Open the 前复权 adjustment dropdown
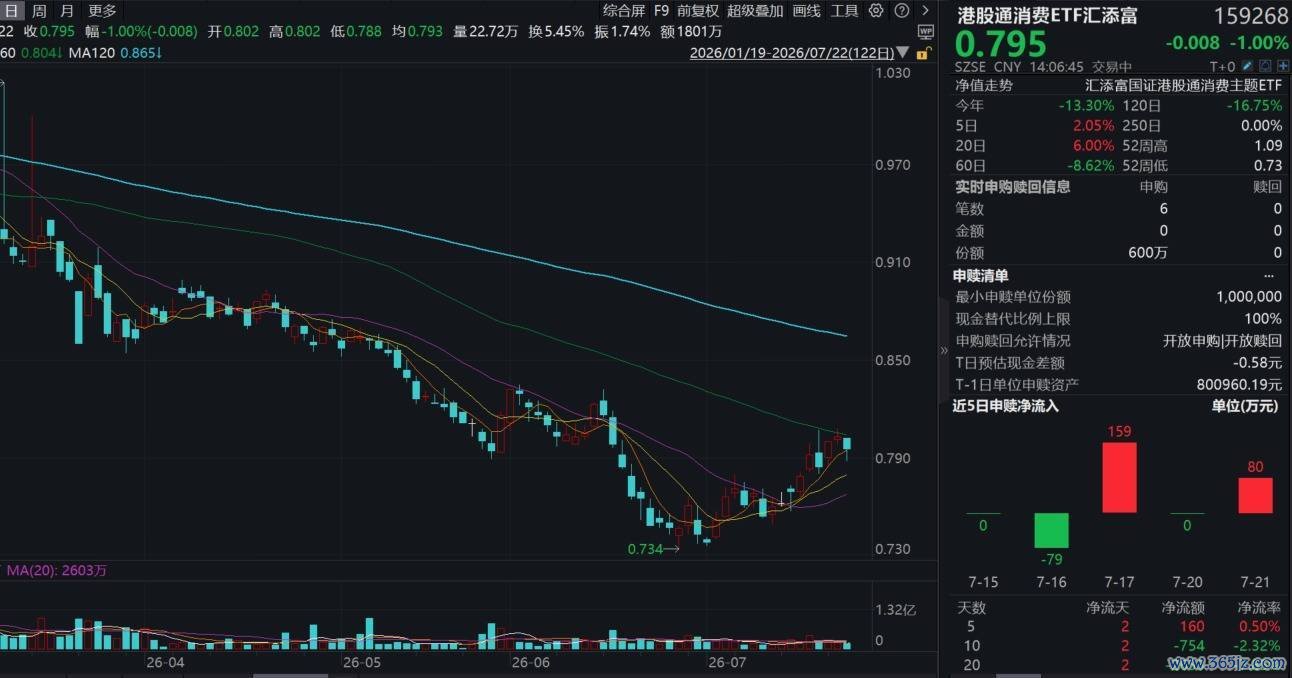This screenshot has height=678, width=1292. [x=697, y=11]
